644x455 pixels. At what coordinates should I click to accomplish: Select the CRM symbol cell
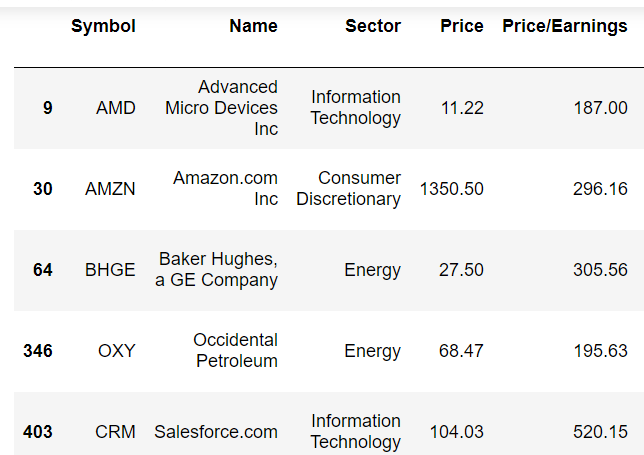coord(116,432)
